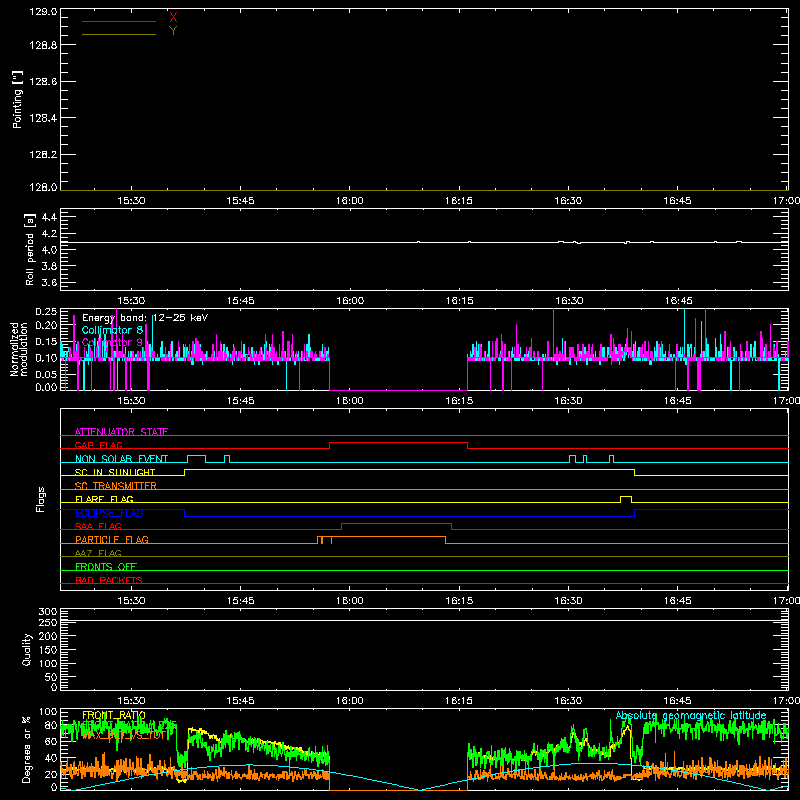This screenshot has width=800, height=800.
Task: Click the 100 tick on Degrees axis
Action: click(x=47, y=712)
